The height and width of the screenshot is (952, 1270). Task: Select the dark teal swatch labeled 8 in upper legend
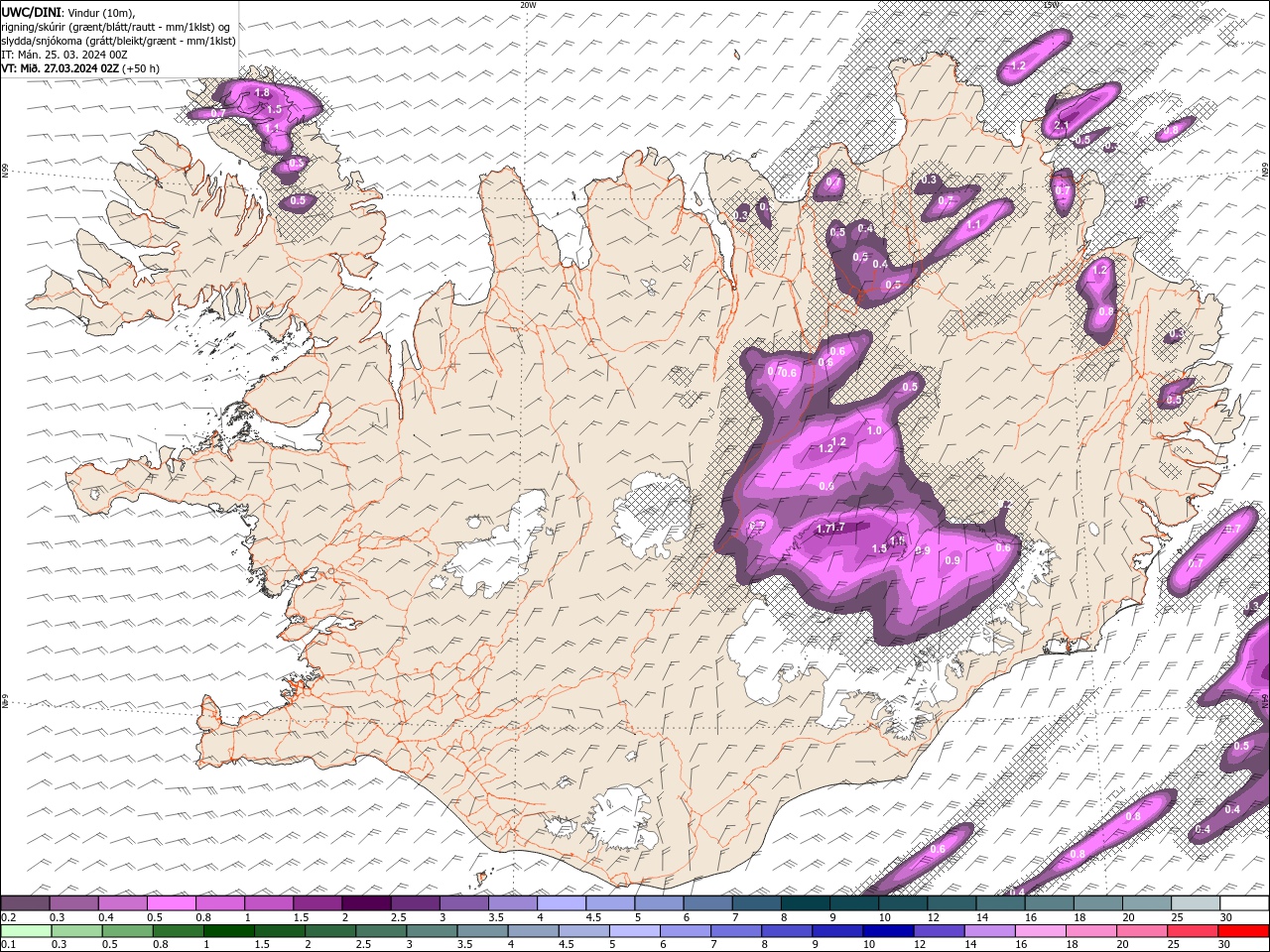pos(805,903)
